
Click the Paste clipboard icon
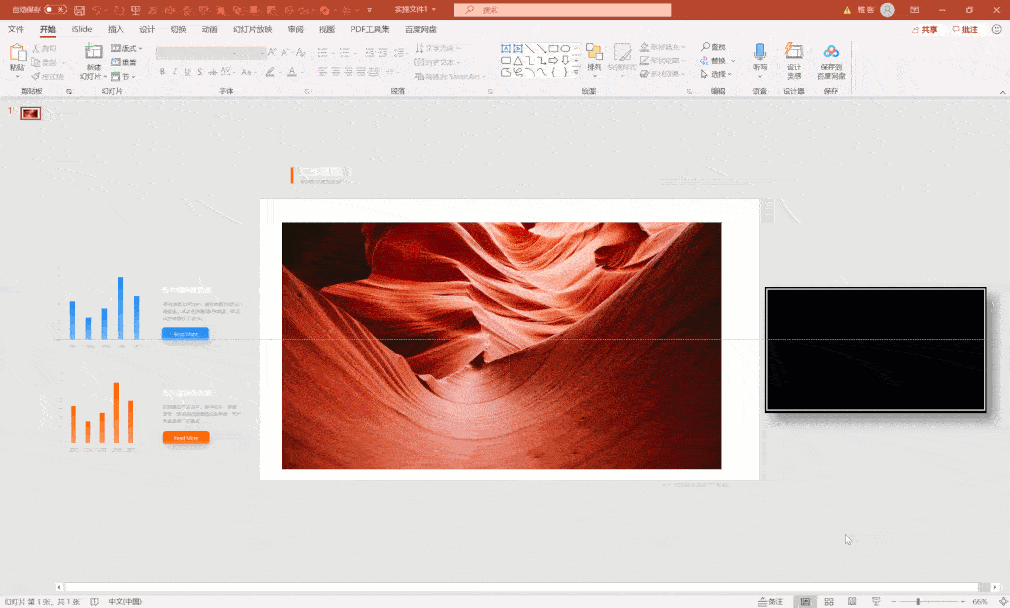point(17,54)
